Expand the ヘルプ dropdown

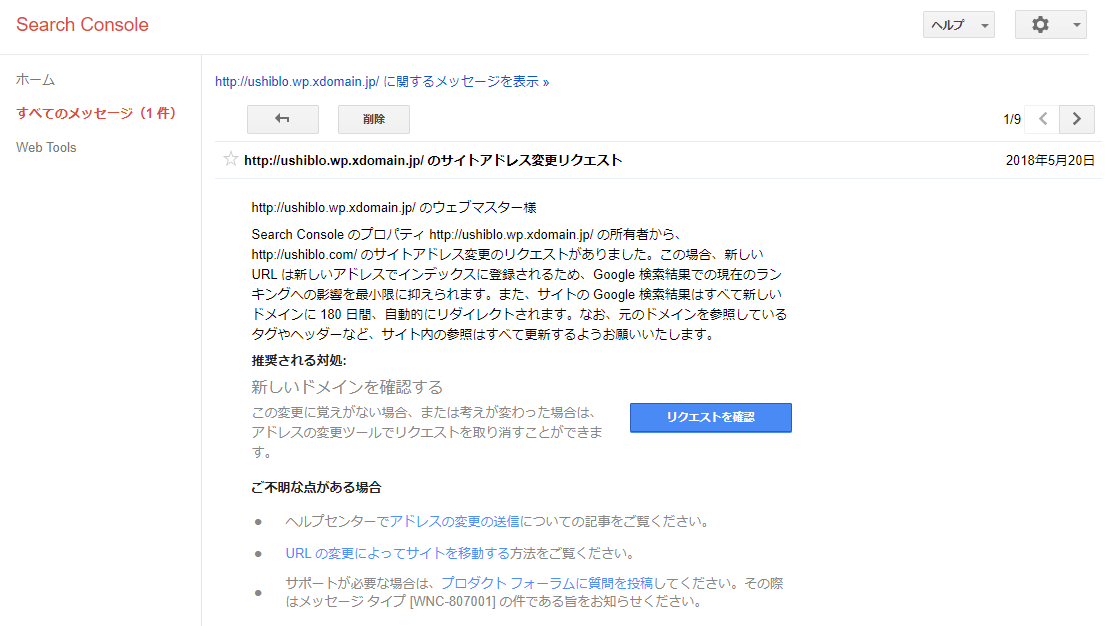958,25
